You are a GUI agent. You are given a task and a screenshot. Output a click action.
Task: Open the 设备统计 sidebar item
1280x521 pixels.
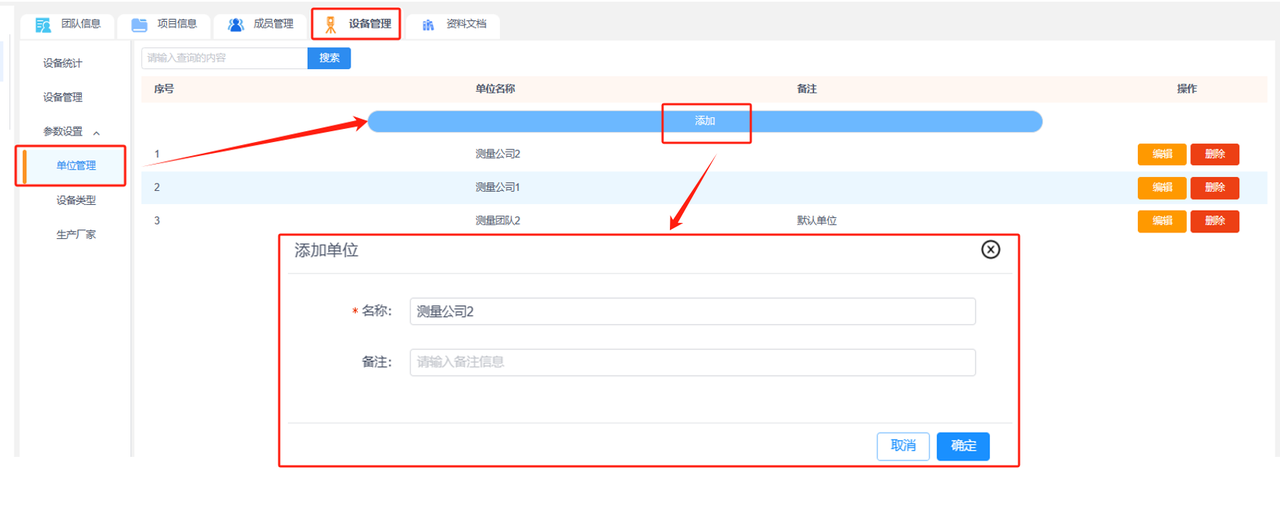point(62,63)
